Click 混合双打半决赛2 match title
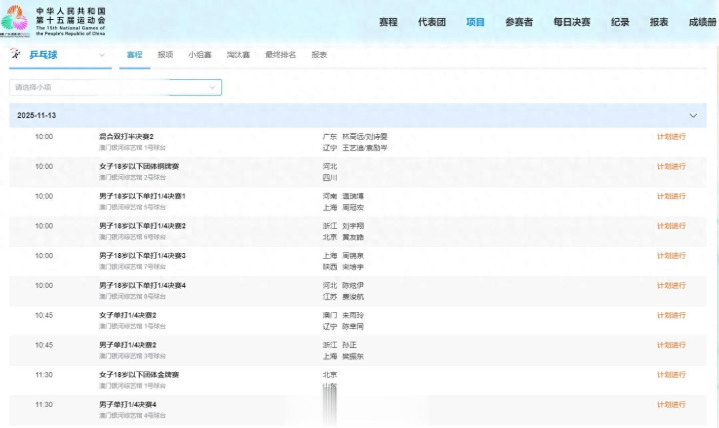Screen dimensions: 719x428 [127, 136]
